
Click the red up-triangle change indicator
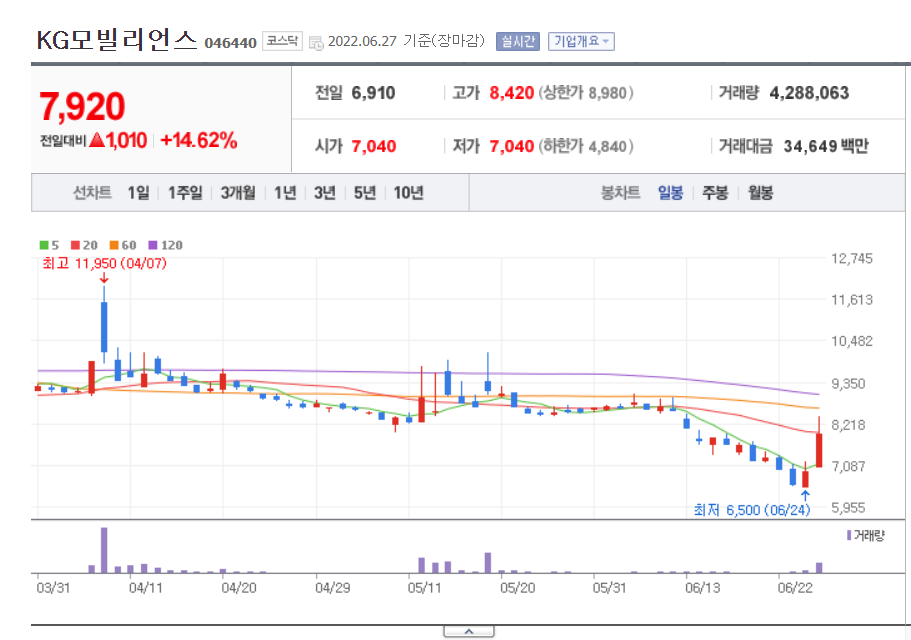coord(96,140)
